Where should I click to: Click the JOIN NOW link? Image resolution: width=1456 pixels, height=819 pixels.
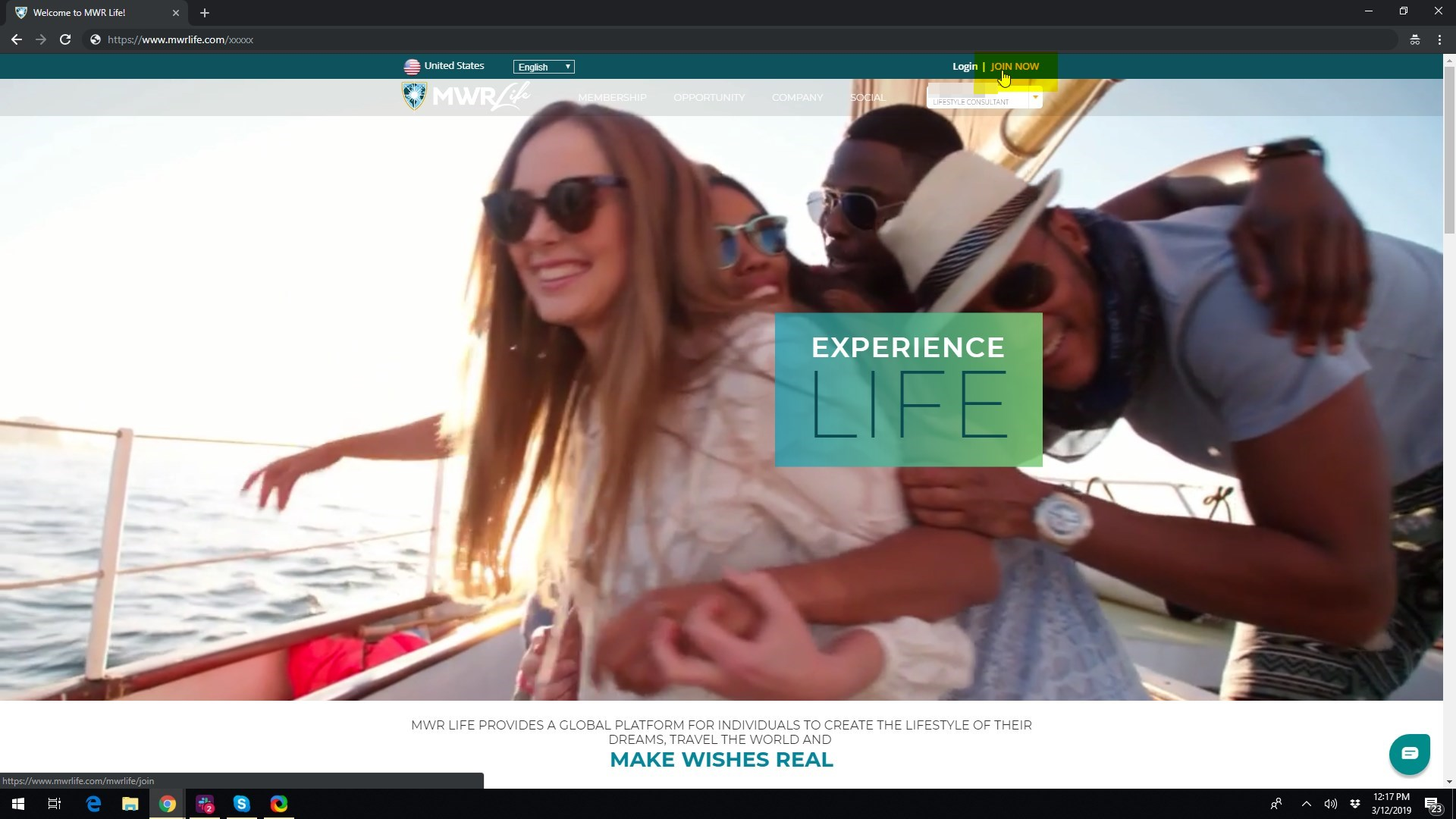(x=1015, y=67)
